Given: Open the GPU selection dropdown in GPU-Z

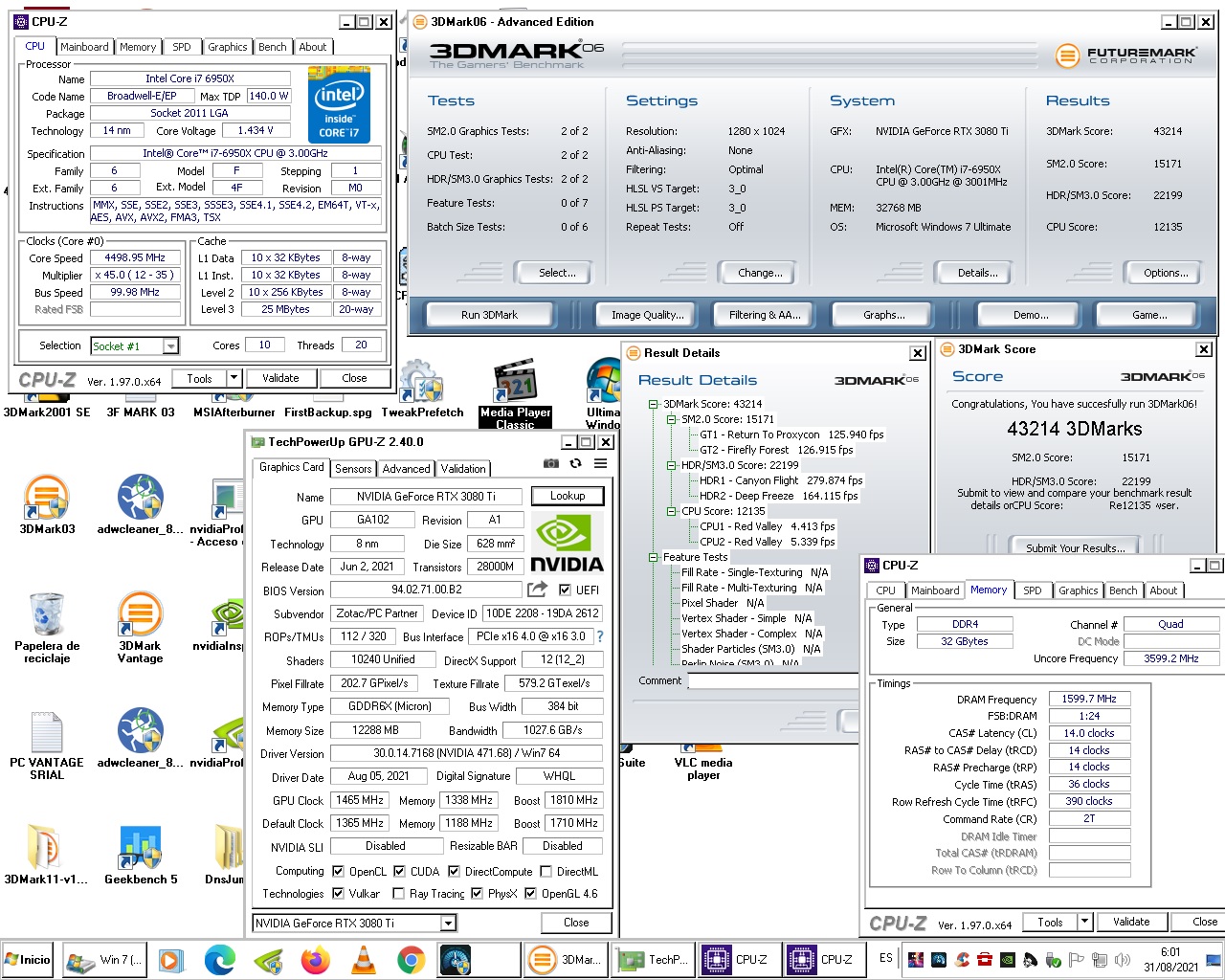Looking at the screenshot, I should pos(448,924).
